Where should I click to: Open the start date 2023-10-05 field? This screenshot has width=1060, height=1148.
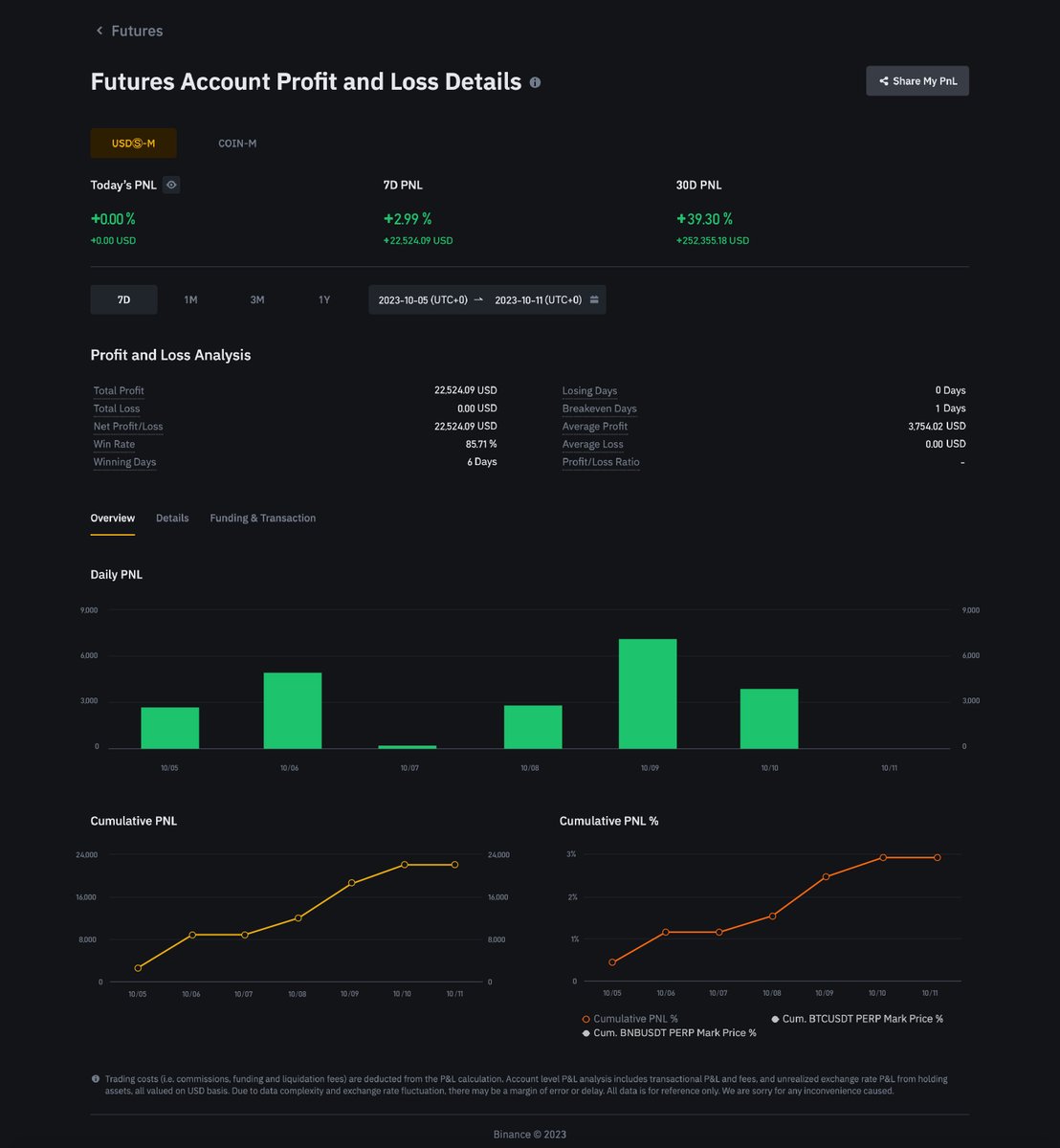coord(423,299)
